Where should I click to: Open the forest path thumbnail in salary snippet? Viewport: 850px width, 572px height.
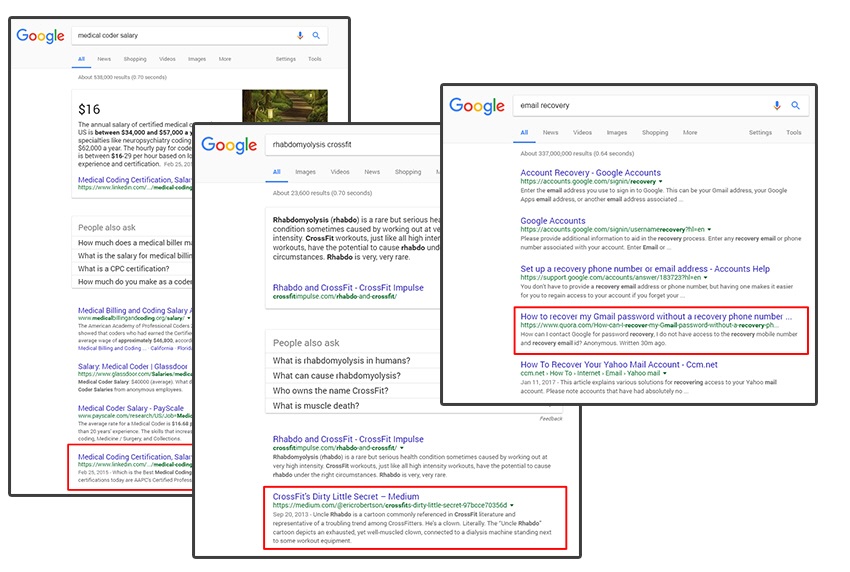(285, 106)
